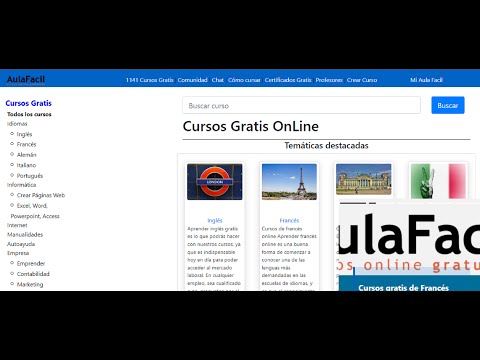Click the Reichstag building thumbnail
Screen dimensions: 480x360
click(x=364, y=179)
